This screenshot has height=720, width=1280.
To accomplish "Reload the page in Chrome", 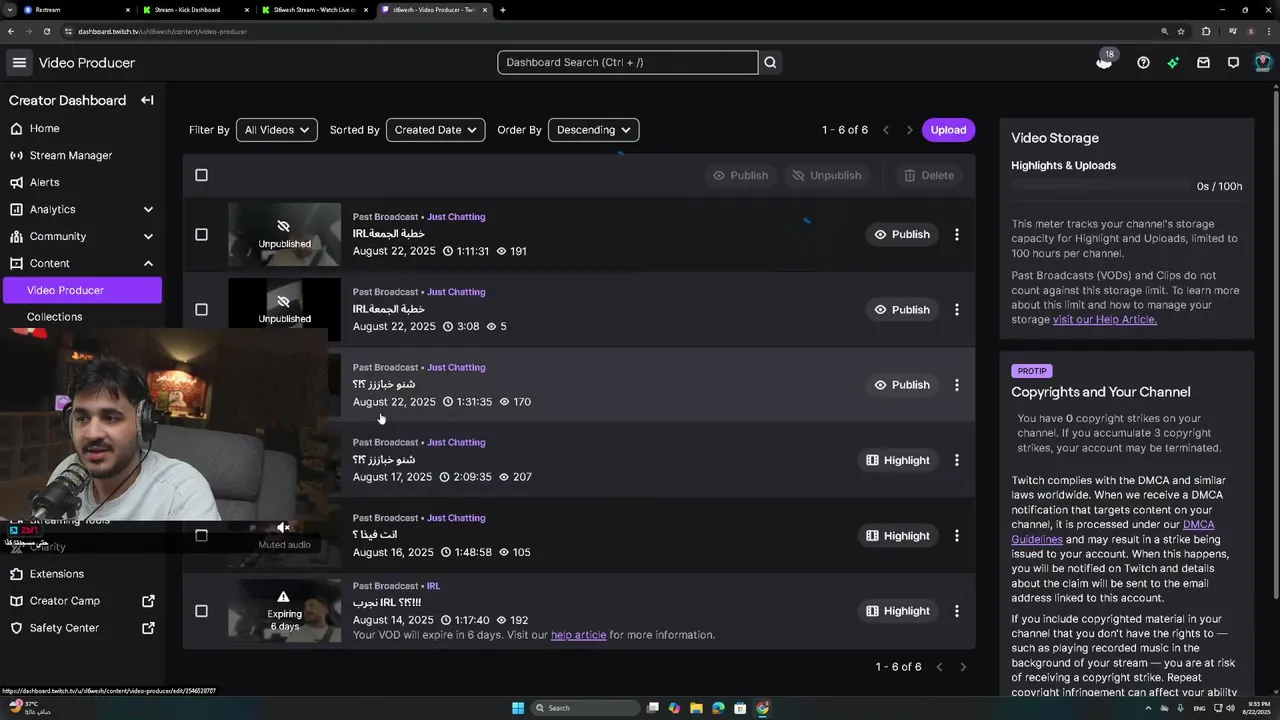I will (46, 31).
